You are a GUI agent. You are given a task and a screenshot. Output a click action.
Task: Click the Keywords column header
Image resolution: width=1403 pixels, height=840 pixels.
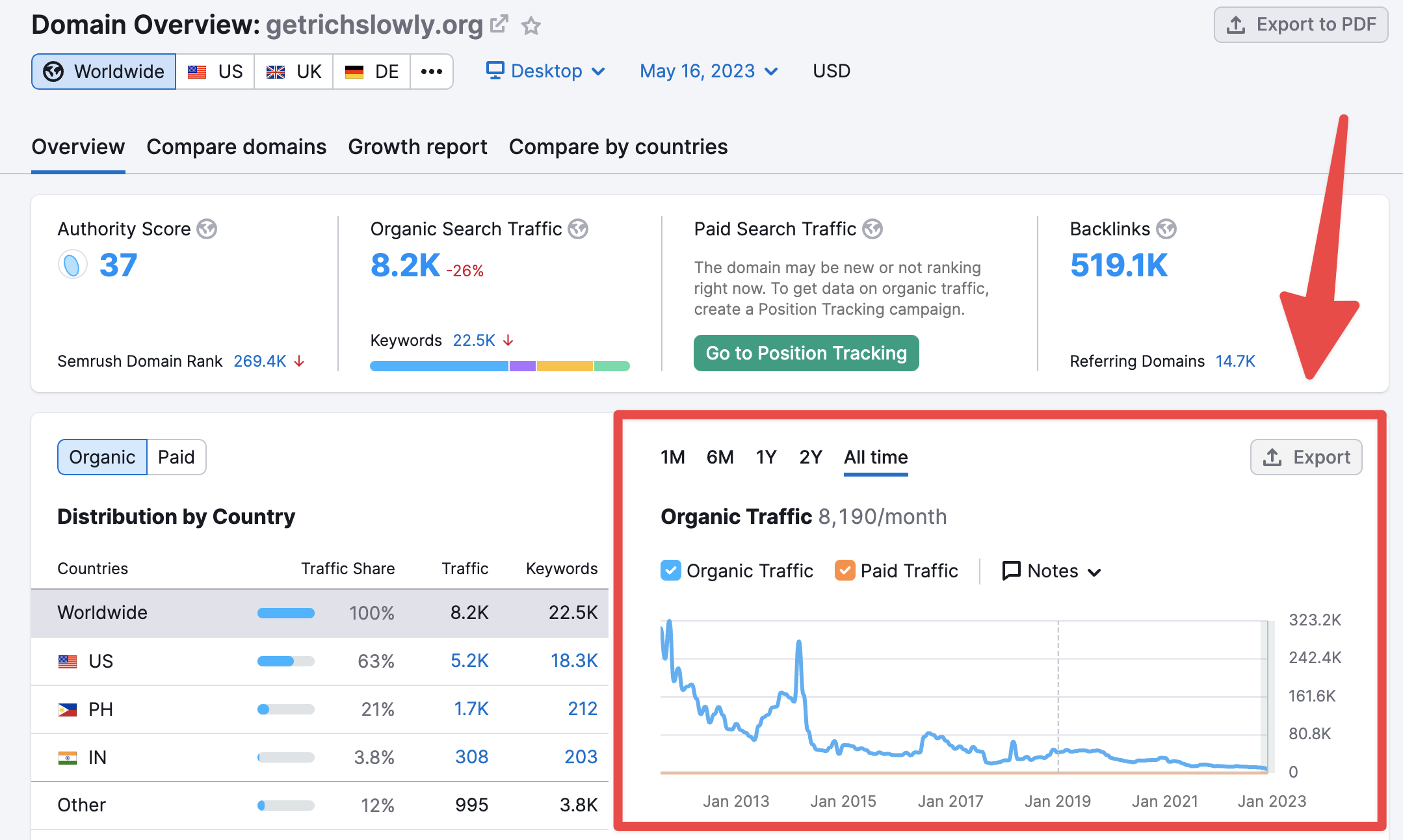(x=562, y=568)
